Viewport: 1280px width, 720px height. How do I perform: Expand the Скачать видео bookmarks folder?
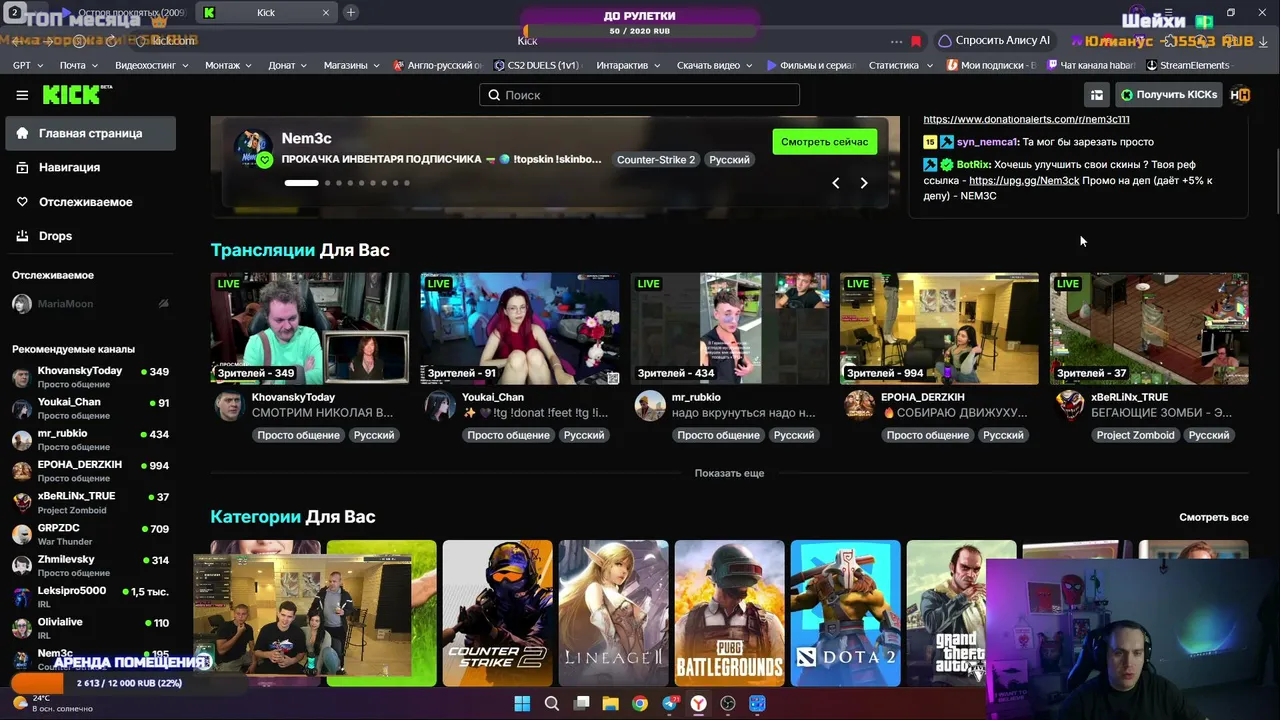714,65
